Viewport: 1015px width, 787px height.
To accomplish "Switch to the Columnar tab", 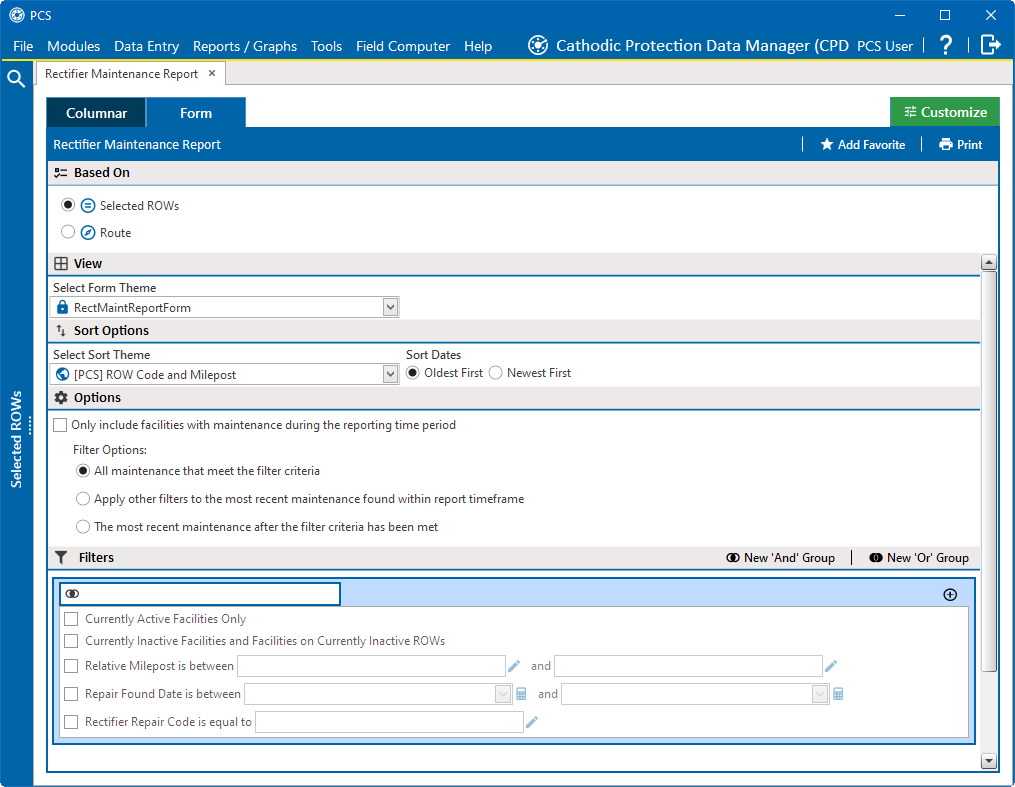I will [96, 113].
